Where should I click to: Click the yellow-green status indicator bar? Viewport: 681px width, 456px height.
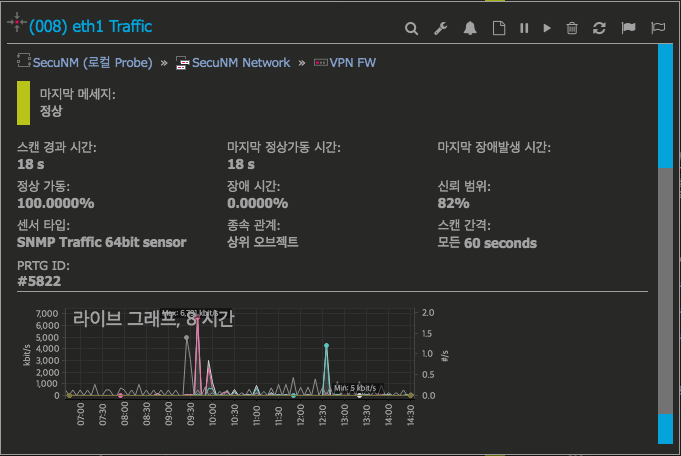(23, 103)
